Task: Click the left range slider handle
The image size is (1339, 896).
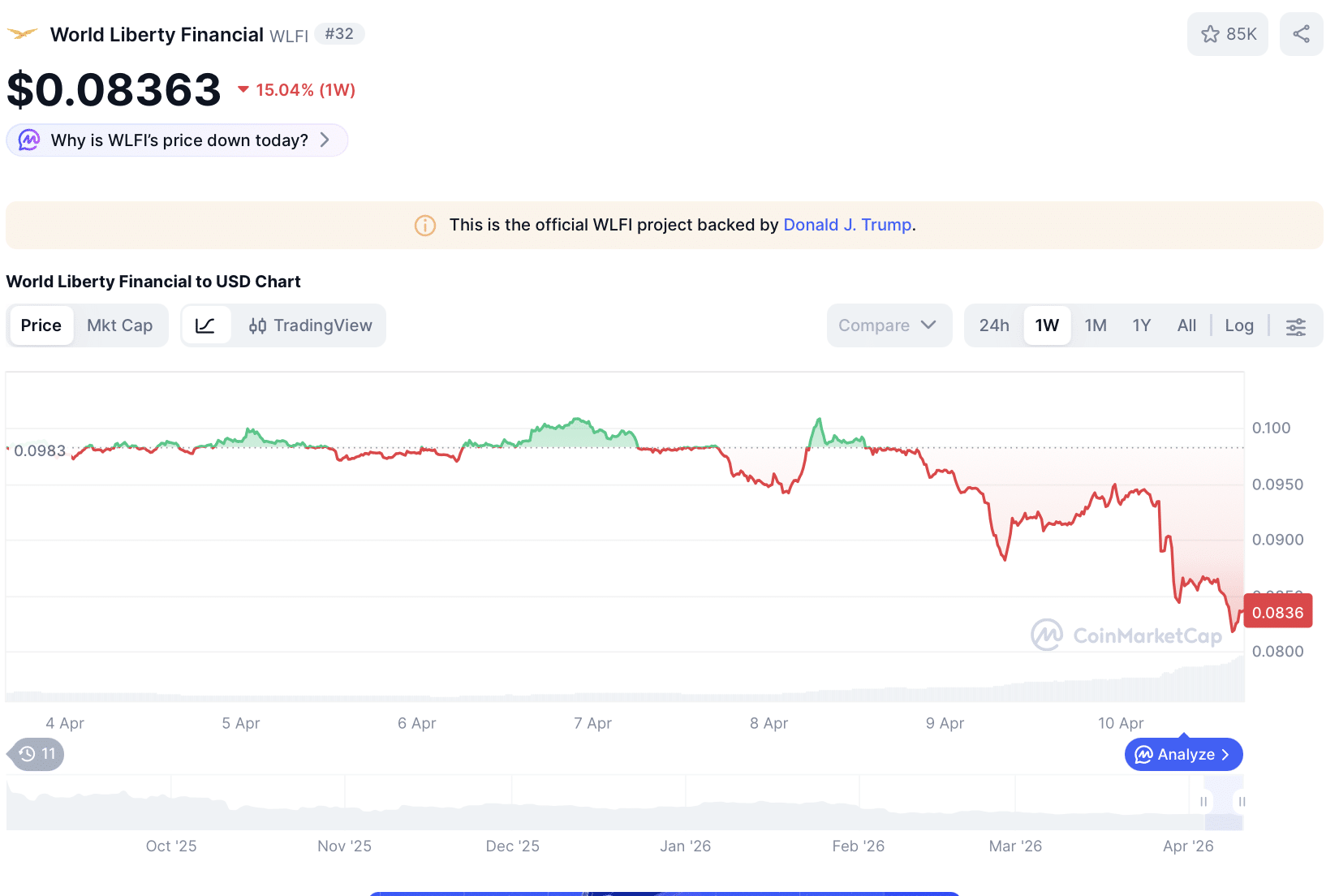Action: tap(1203, 802)
